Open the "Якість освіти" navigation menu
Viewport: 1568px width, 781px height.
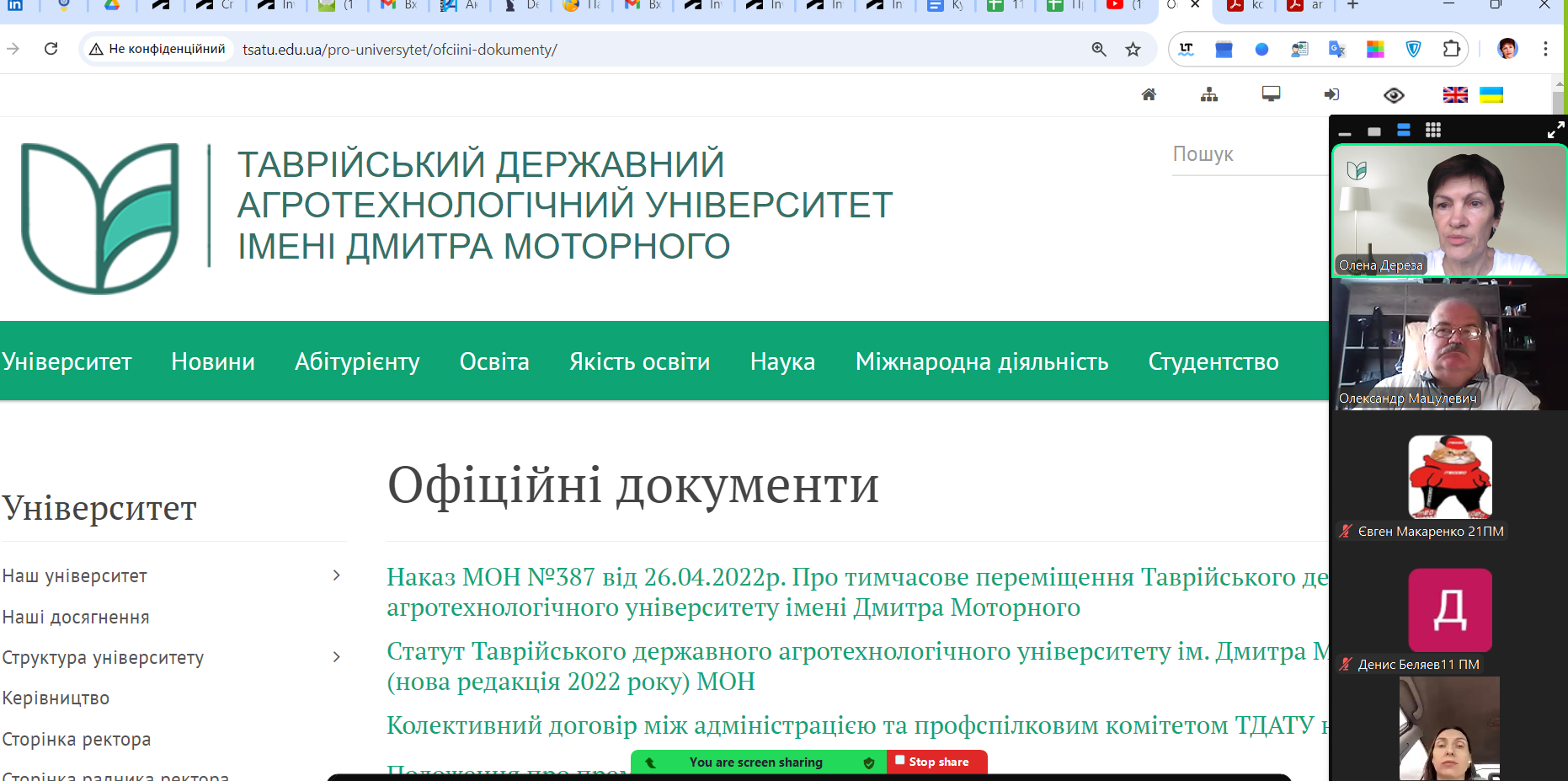639,361
